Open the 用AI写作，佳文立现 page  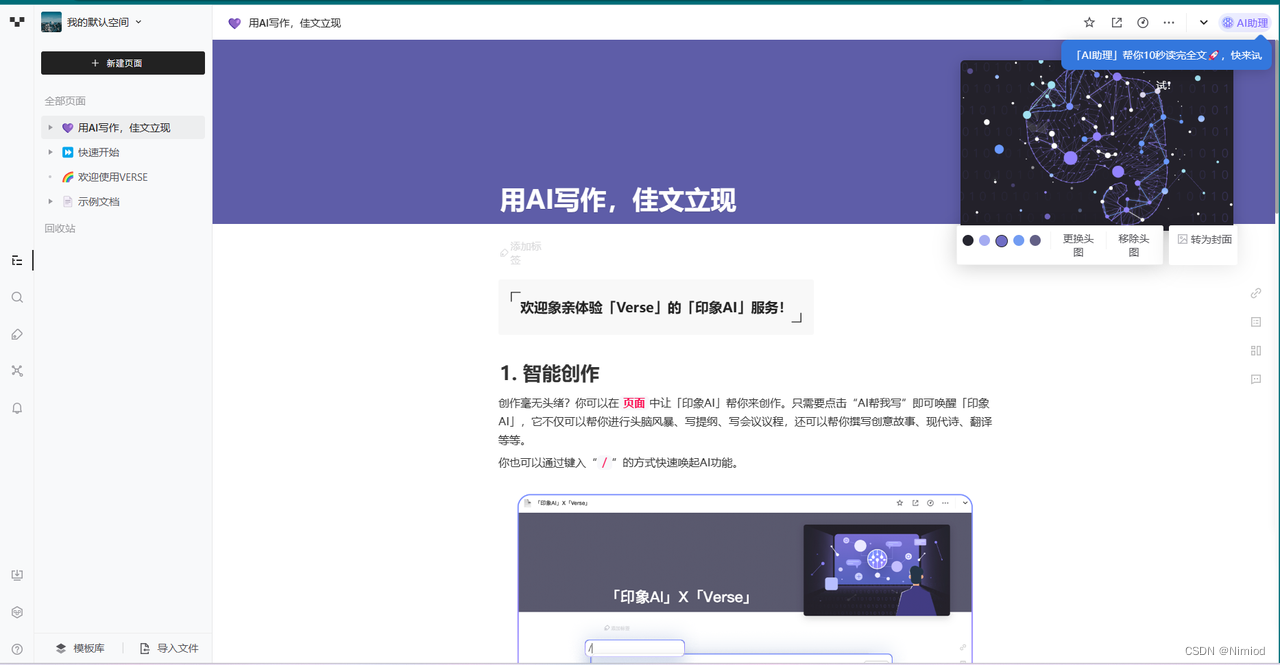pos(123,128)
